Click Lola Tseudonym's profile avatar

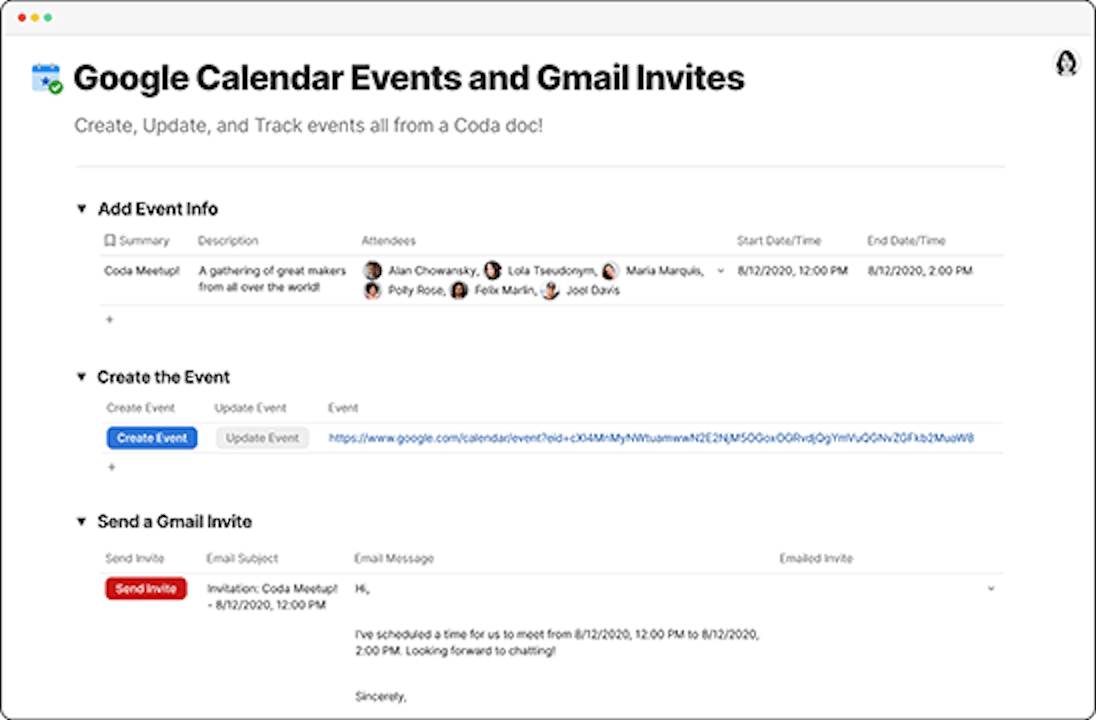pos(492,270)
